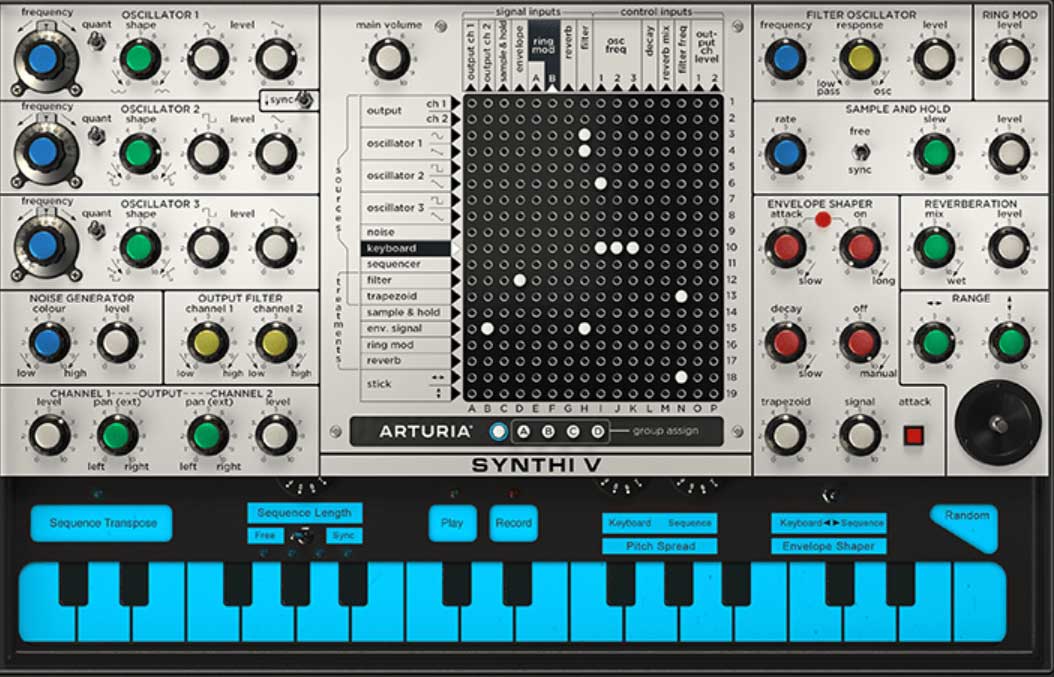
Task: Toggle the Sample and Hold free/sync switch
Action: (860, 151)
